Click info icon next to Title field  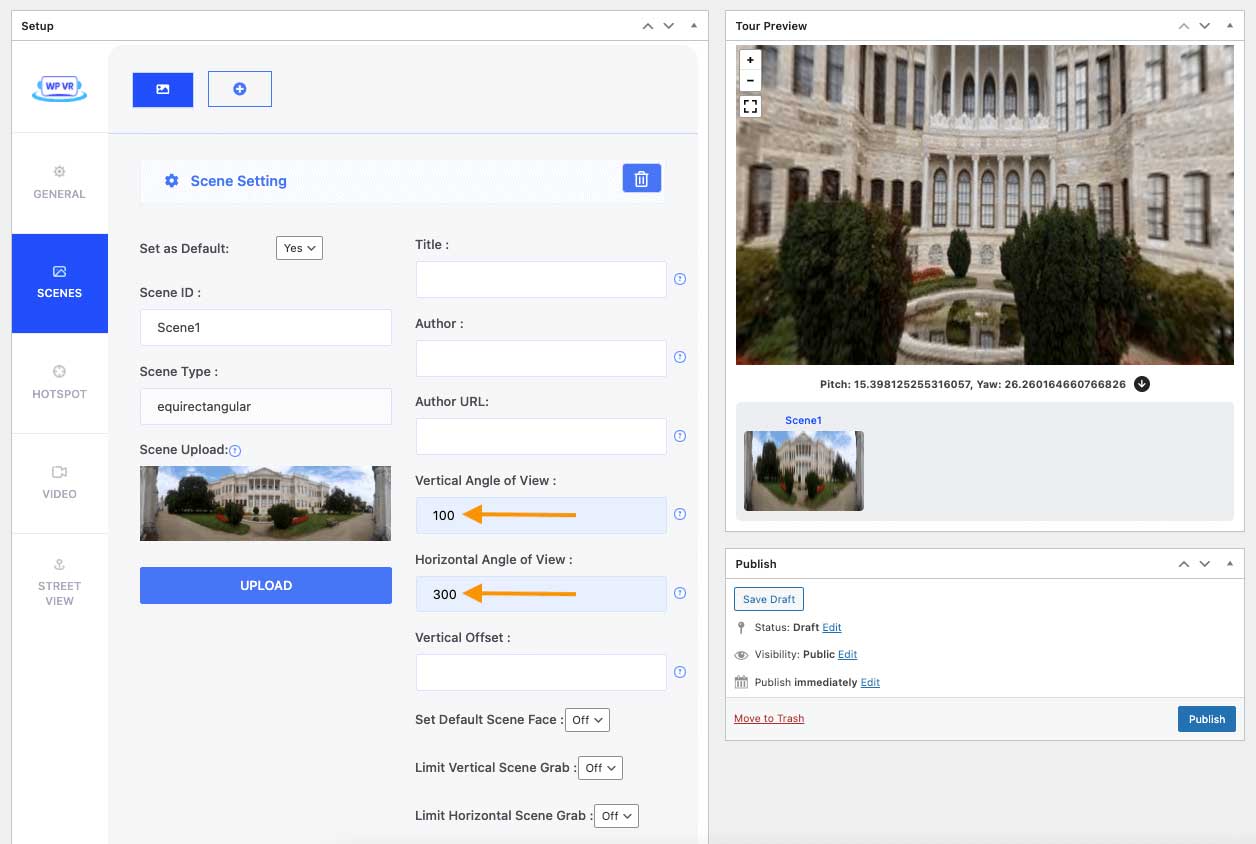[680, 279]
